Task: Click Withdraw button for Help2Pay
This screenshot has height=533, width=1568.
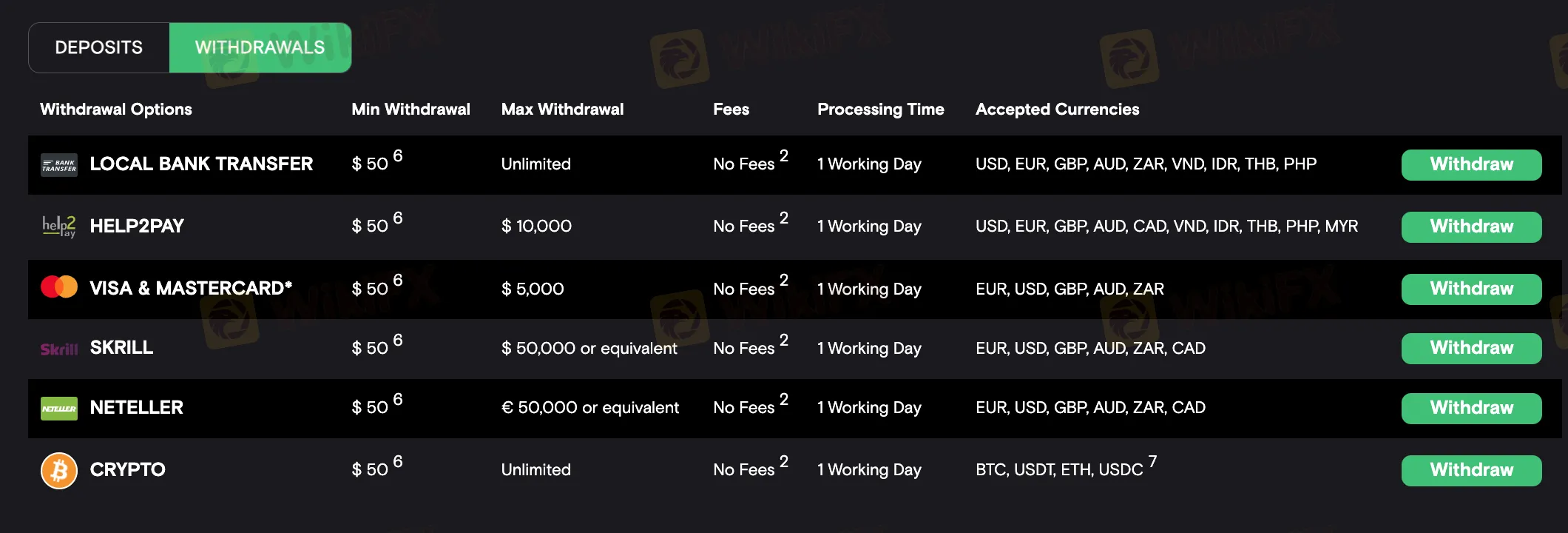Action: pos(1471,227)
